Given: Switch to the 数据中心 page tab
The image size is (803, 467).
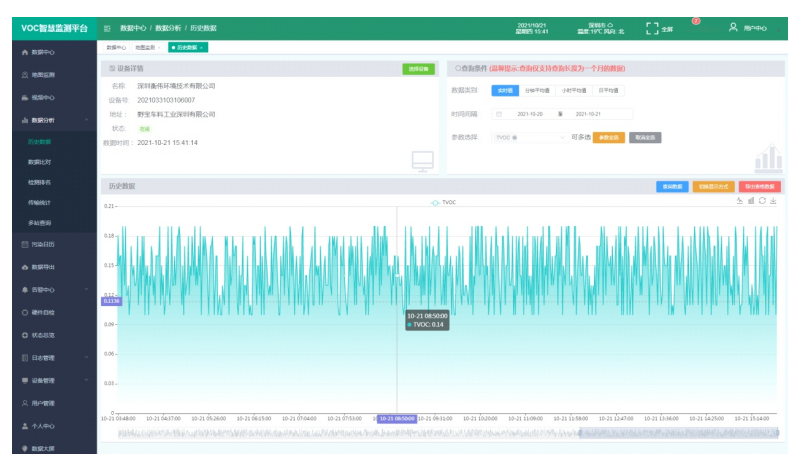Looking at the screenshot, I should 116,47.
